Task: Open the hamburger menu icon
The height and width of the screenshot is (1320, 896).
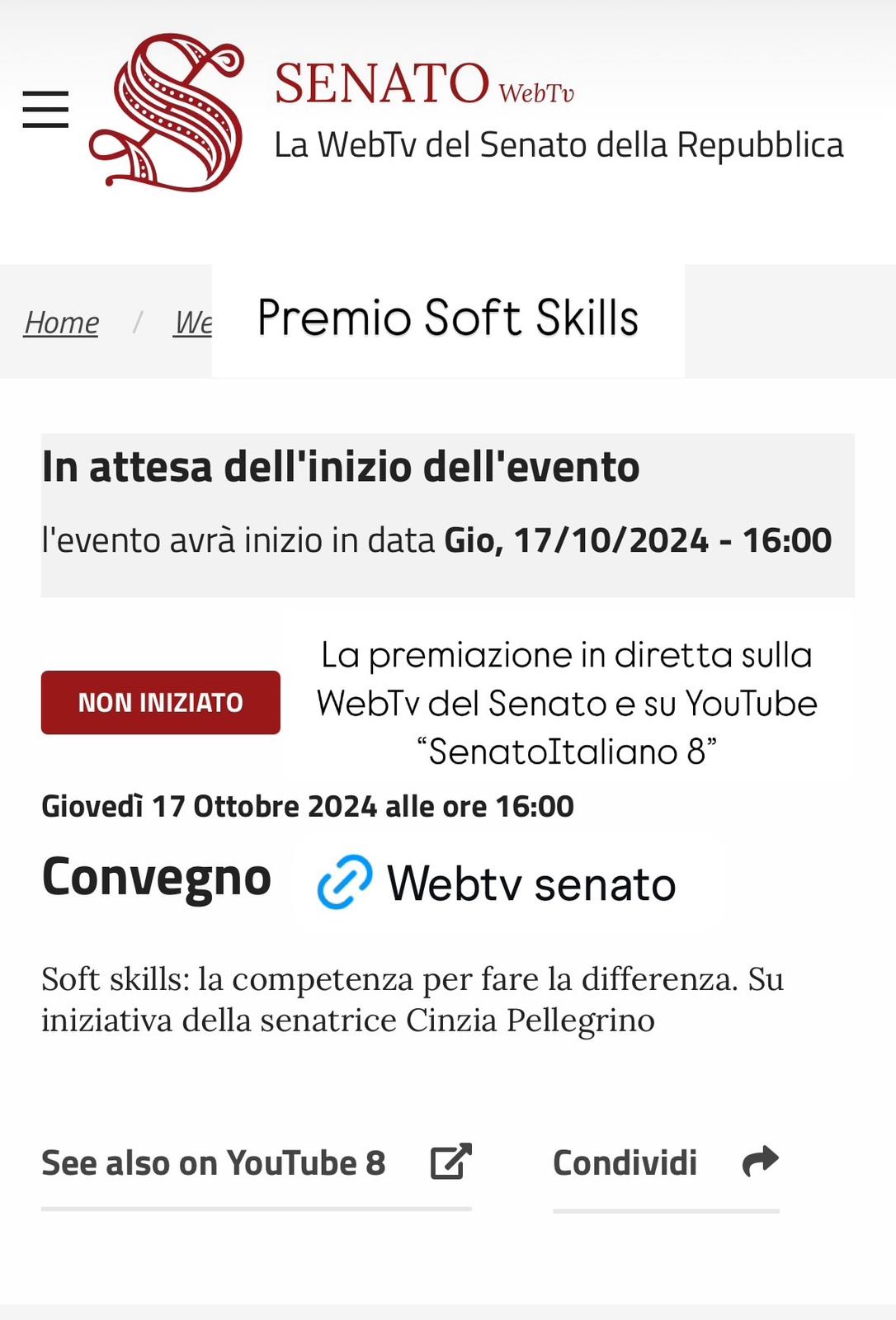Action: coord(45,110)
